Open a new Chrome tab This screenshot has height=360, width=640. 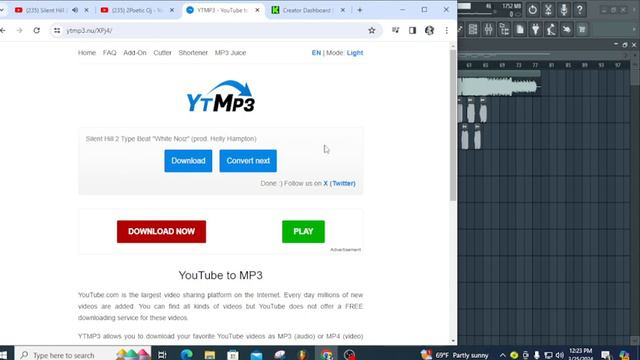360,10
